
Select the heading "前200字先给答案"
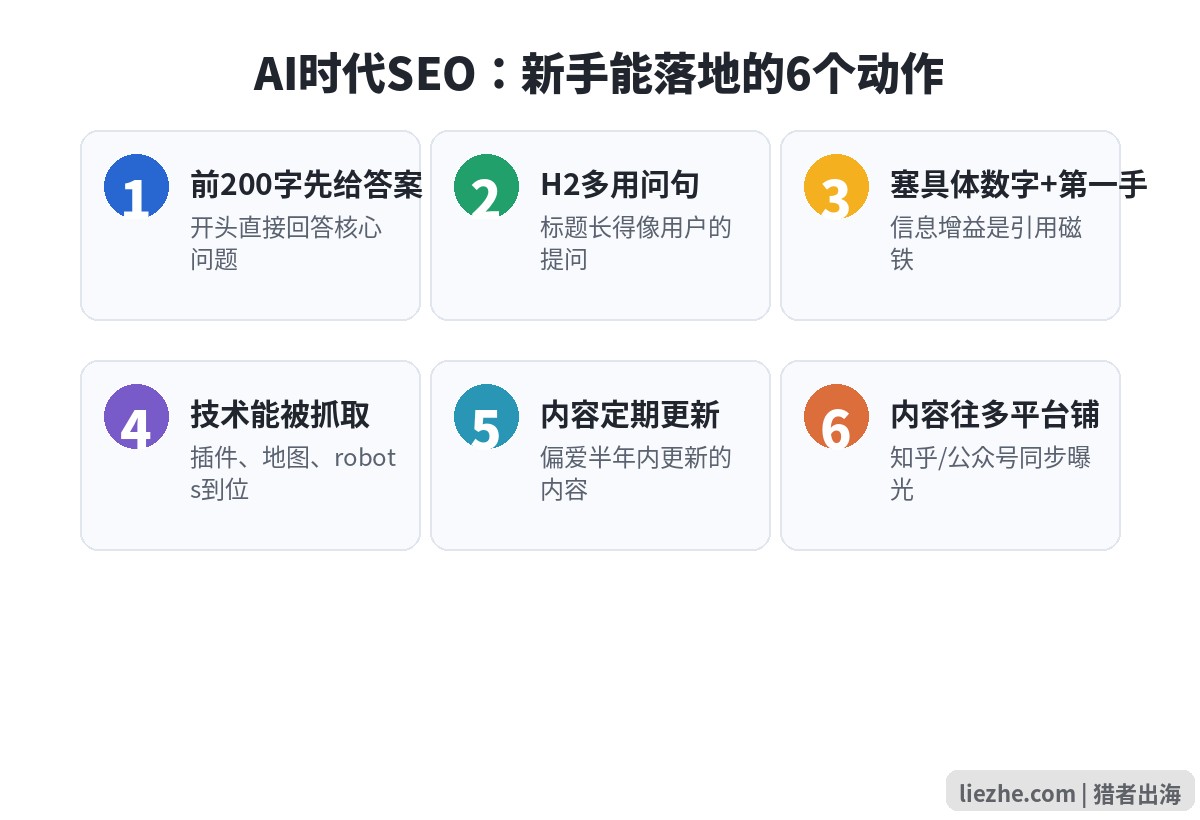[307, 185]
